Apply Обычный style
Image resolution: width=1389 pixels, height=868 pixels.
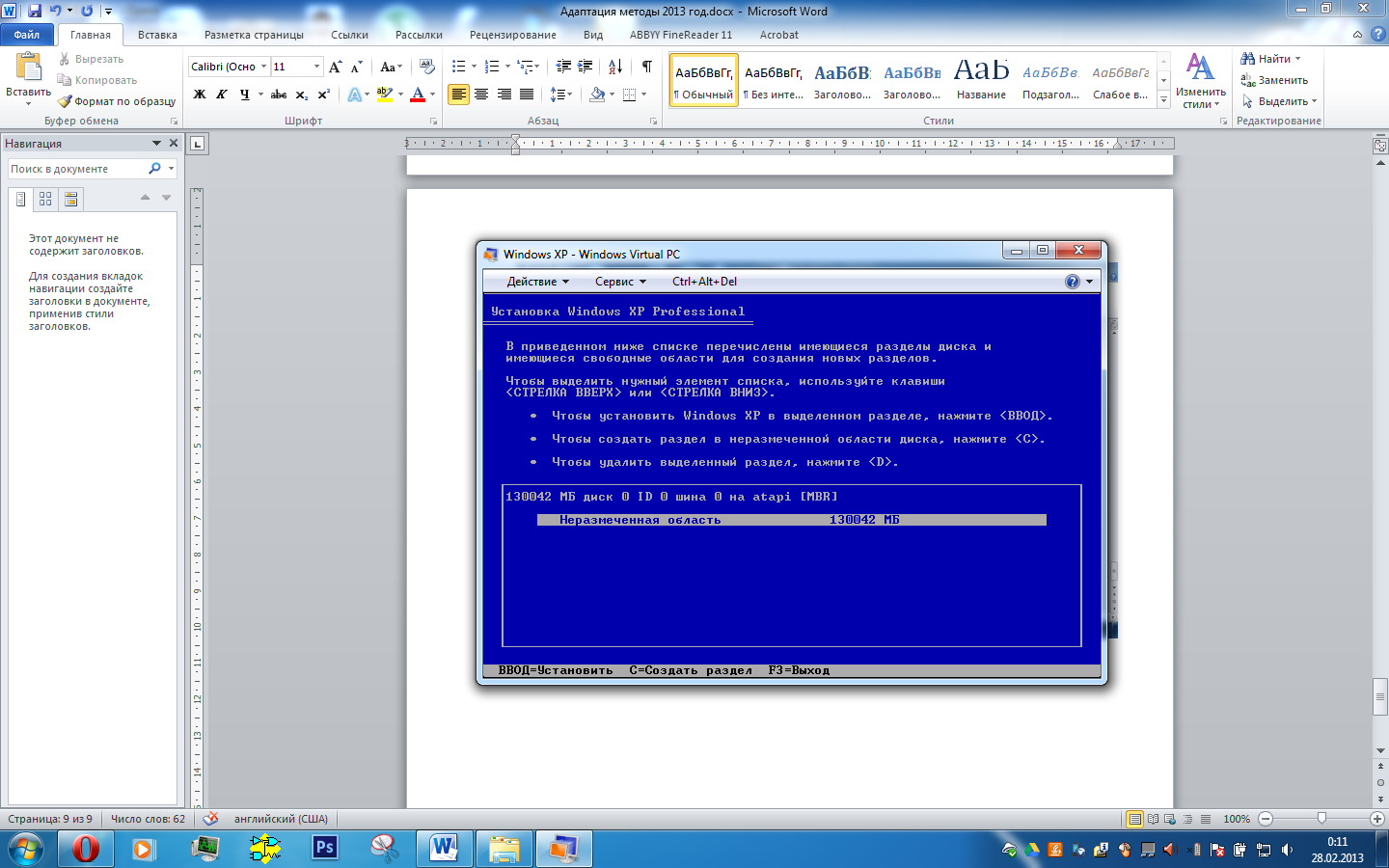coord(703,80)
